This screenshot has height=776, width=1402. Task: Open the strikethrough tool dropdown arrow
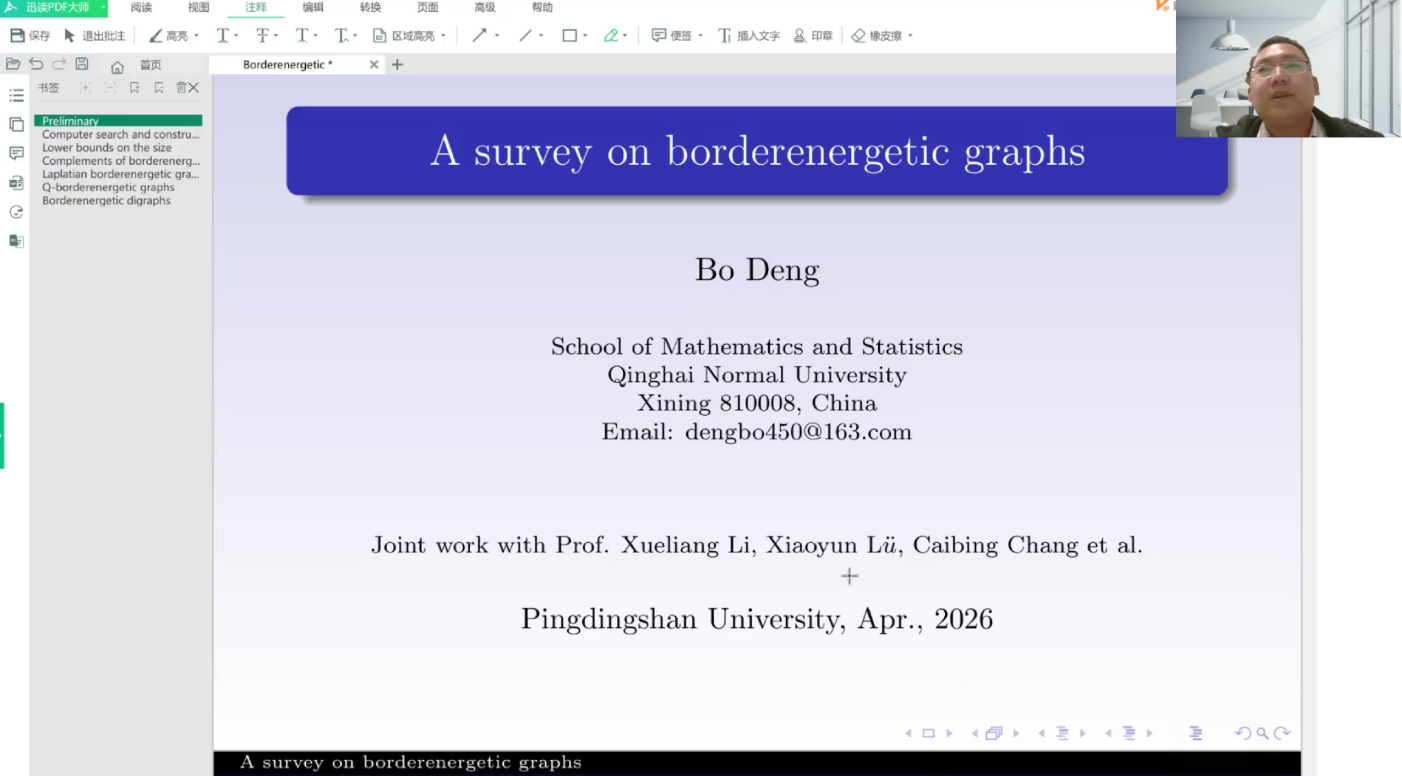click(x=276, y=36)
